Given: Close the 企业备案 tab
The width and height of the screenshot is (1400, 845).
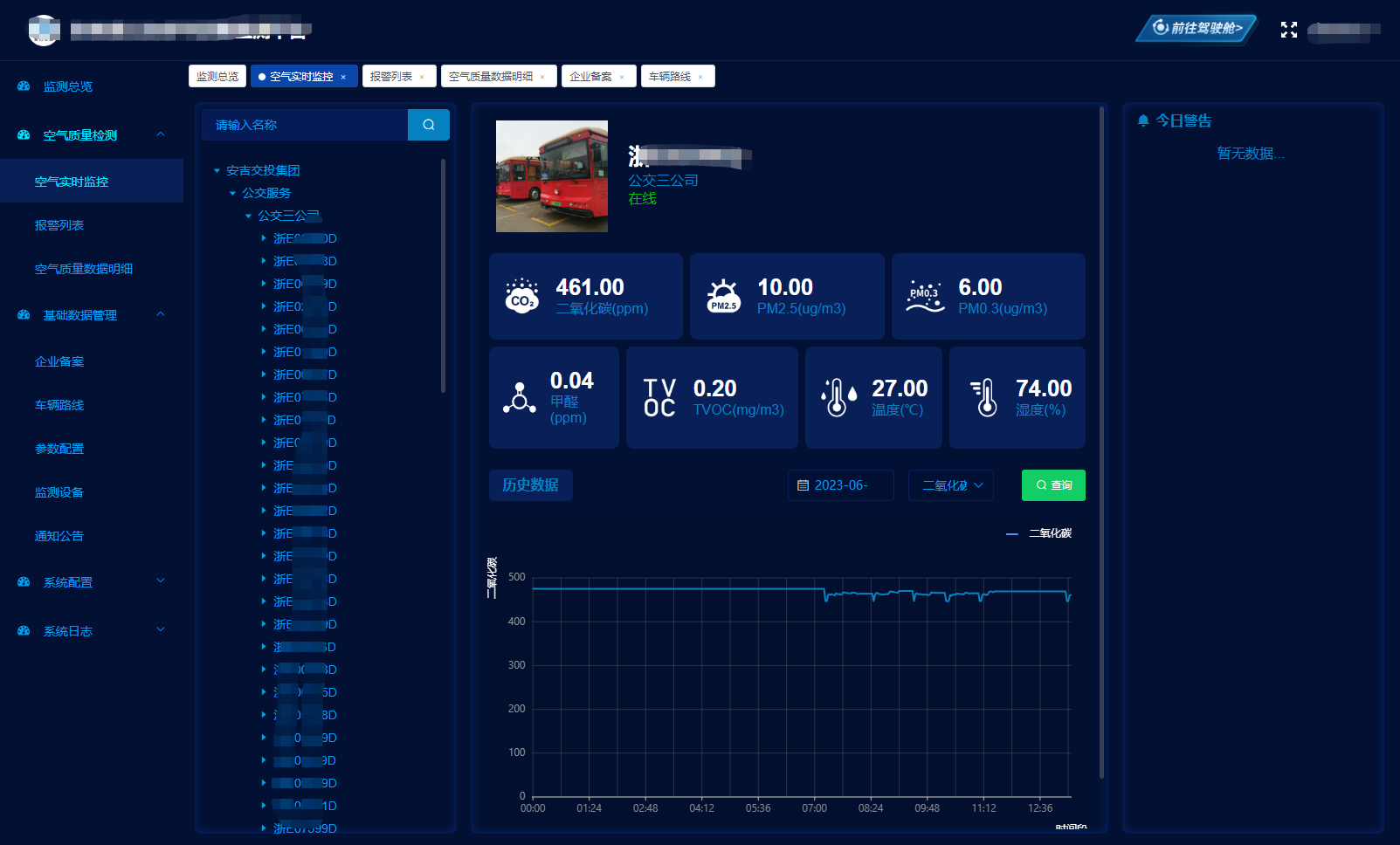Looking at the screenshot, I should click(x=622, y=77).
